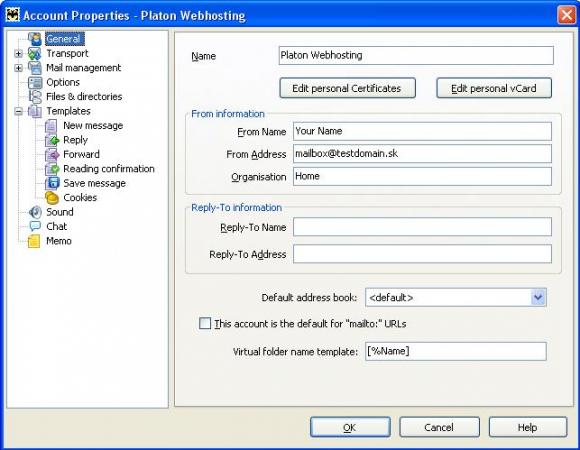Click the Memo note icon
Image resolution: width=580 pixels, height=450 pixels.
35,241
